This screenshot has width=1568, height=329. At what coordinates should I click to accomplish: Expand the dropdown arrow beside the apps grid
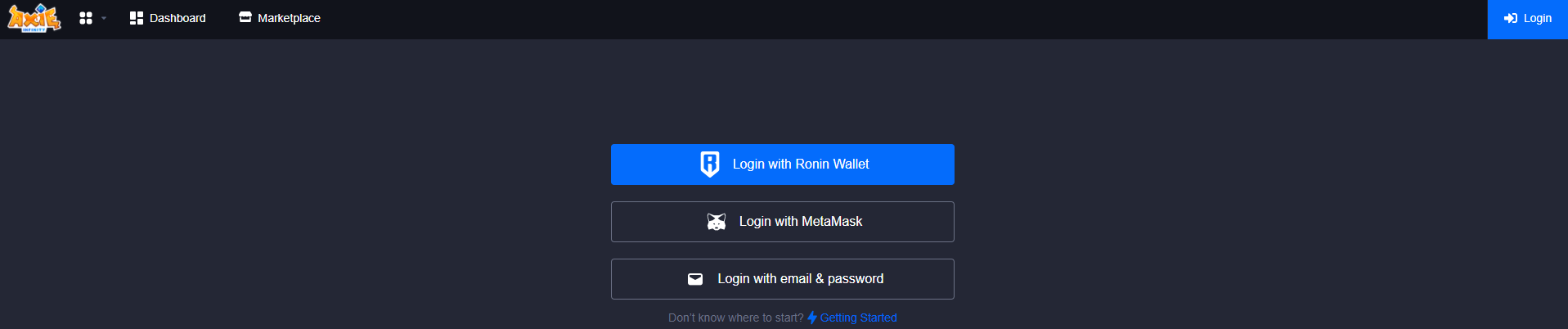tap(104, 18)
